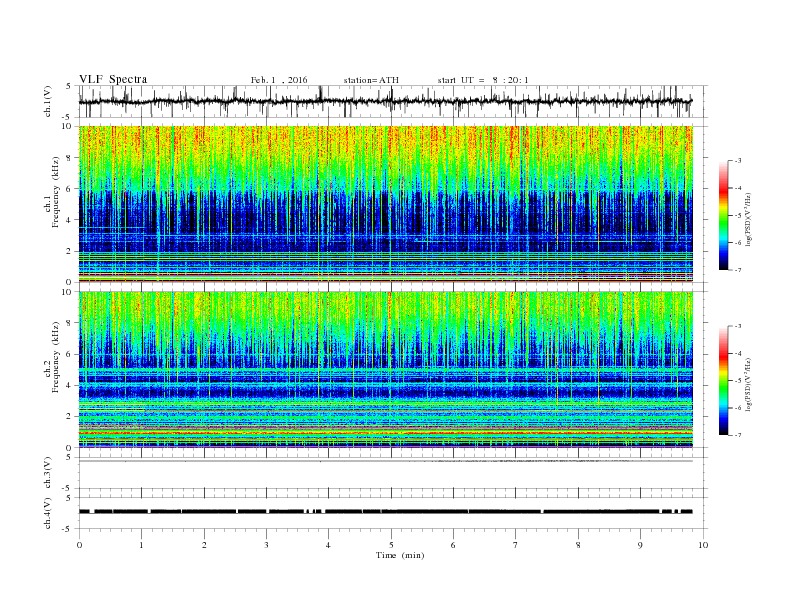792x612 pixels.
Task: Click the ch.2 spectrogram color scale bar
Action: 723,380
